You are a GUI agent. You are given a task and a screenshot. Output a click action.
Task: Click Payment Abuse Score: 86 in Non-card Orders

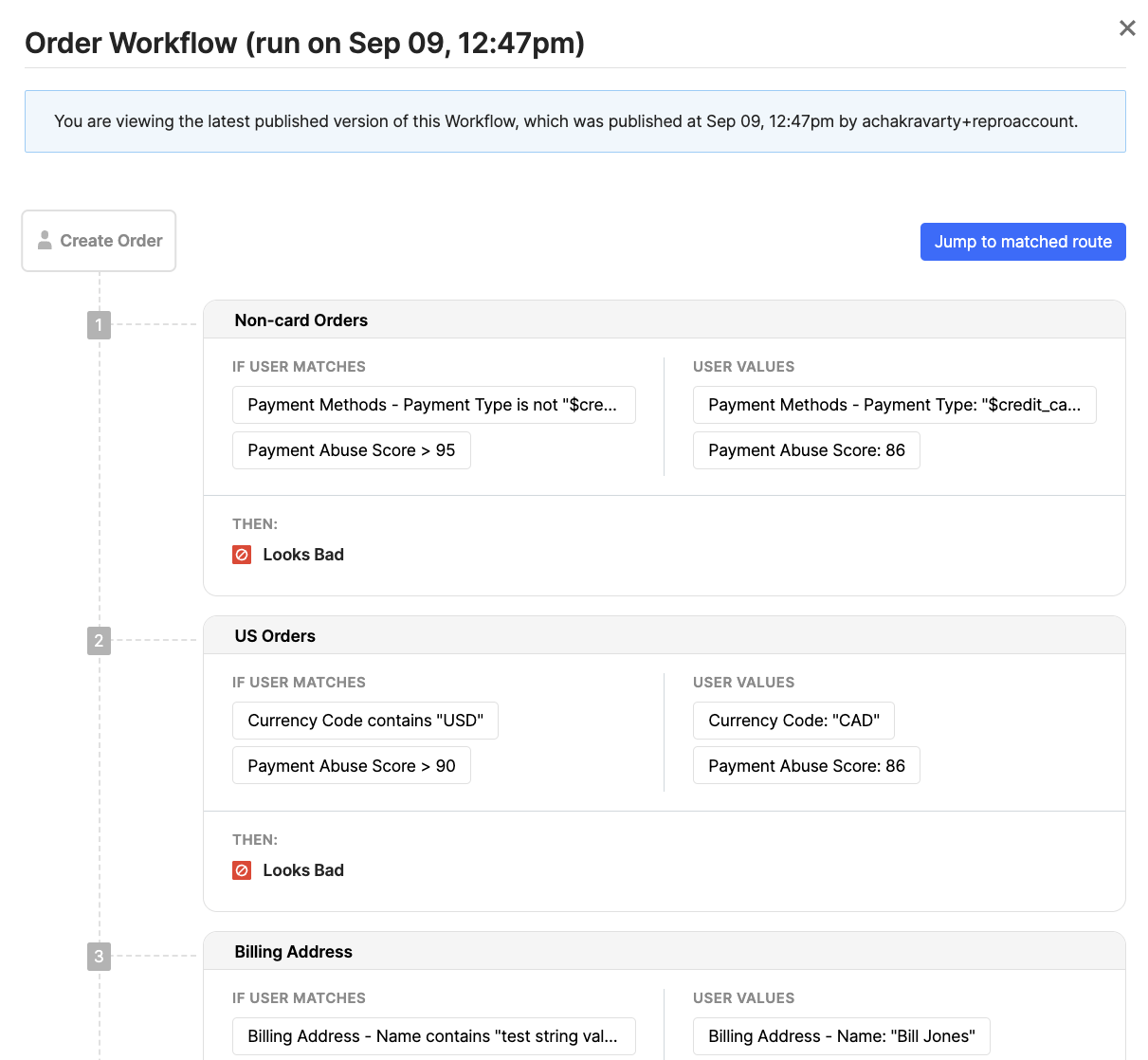tap(807, 450)
